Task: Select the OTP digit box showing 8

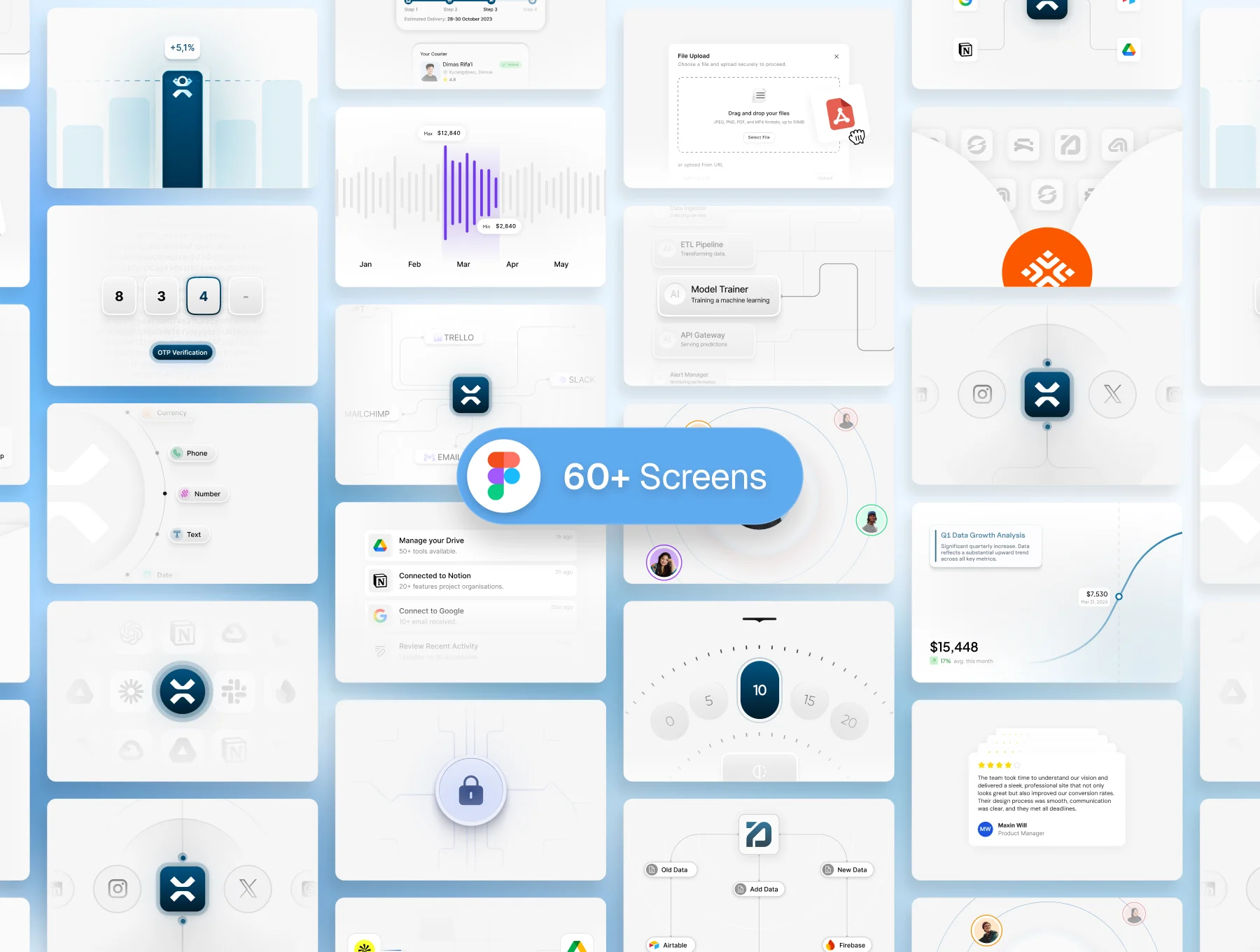Action: [x=119, y=297]
